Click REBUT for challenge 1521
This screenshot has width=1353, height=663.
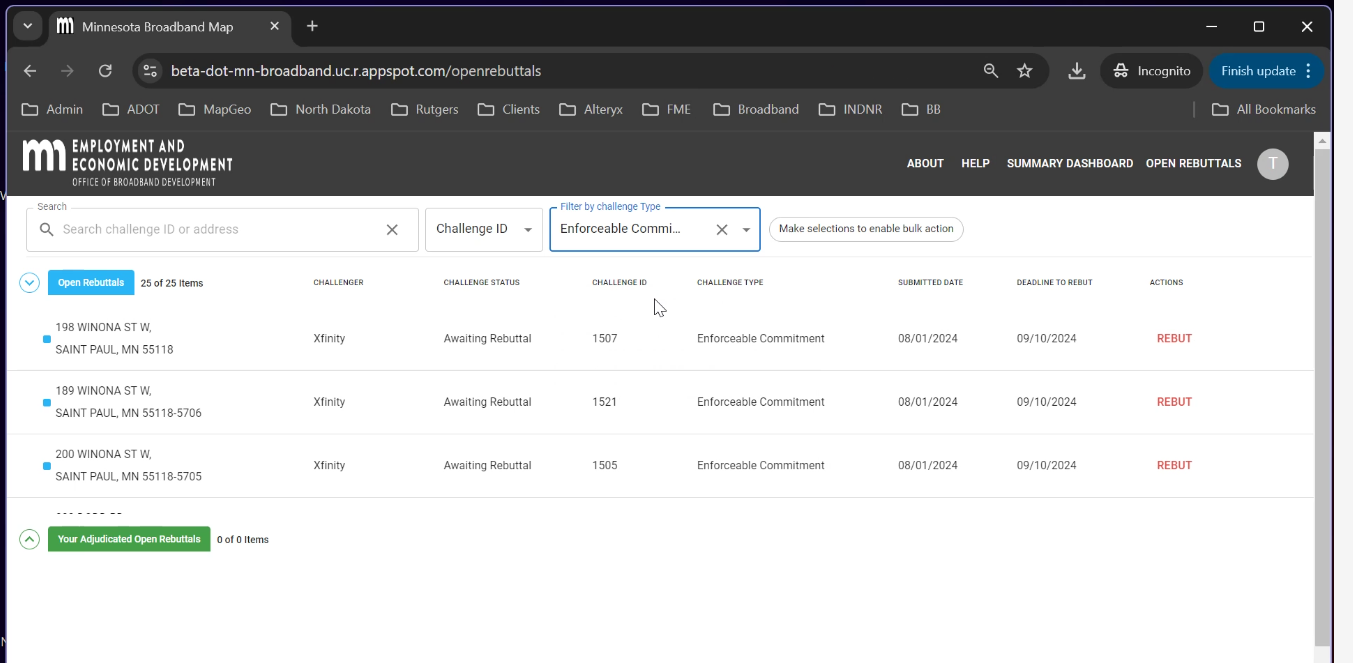(1174, 402)
